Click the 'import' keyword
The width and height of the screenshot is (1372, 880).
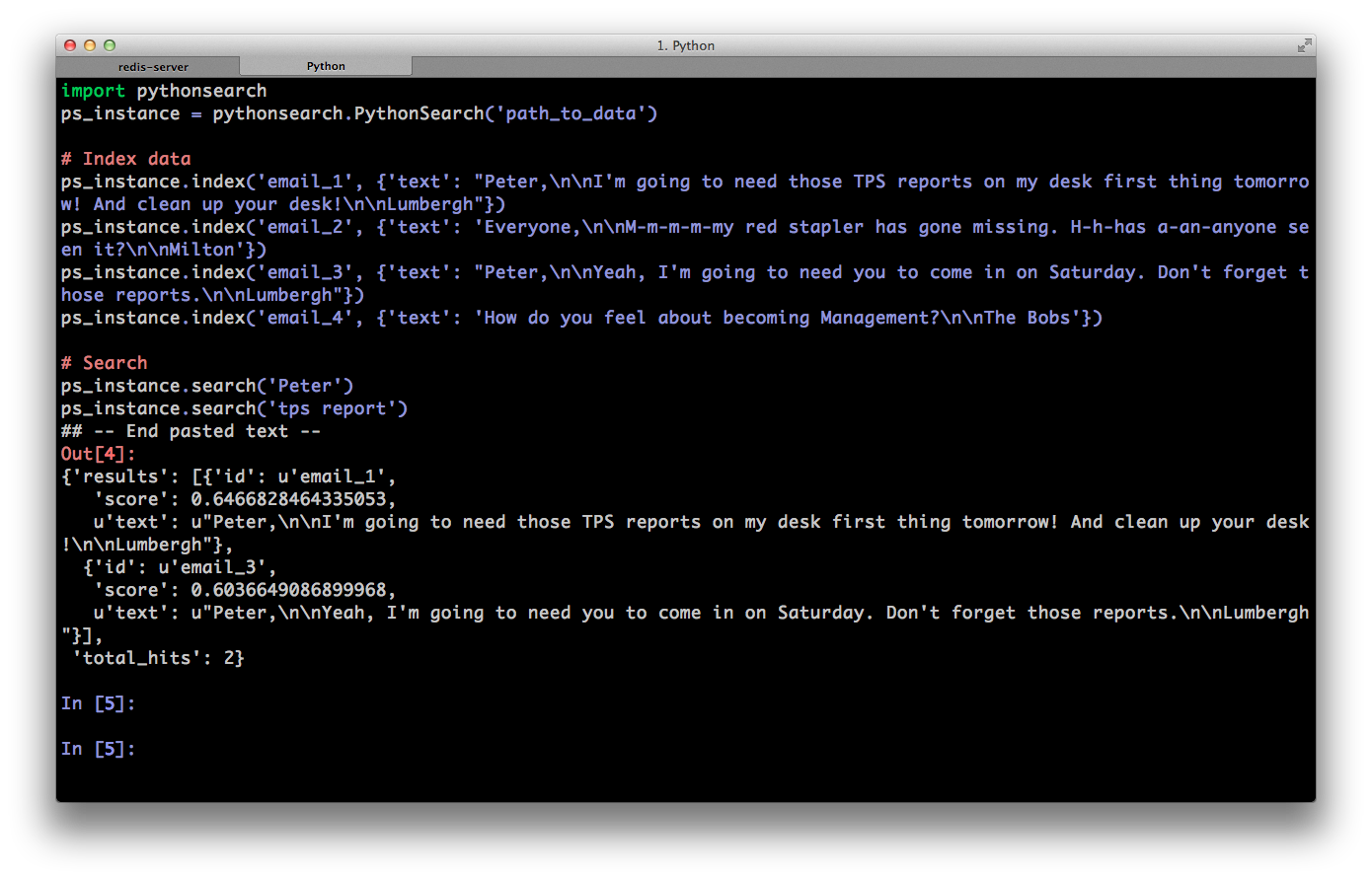coord(93,91)
